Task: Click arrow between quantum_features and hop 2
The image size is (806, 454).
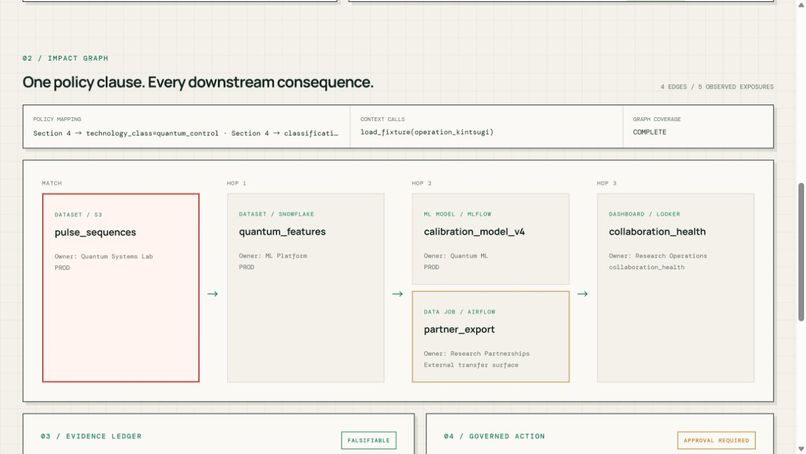Action: coord(397,294)
